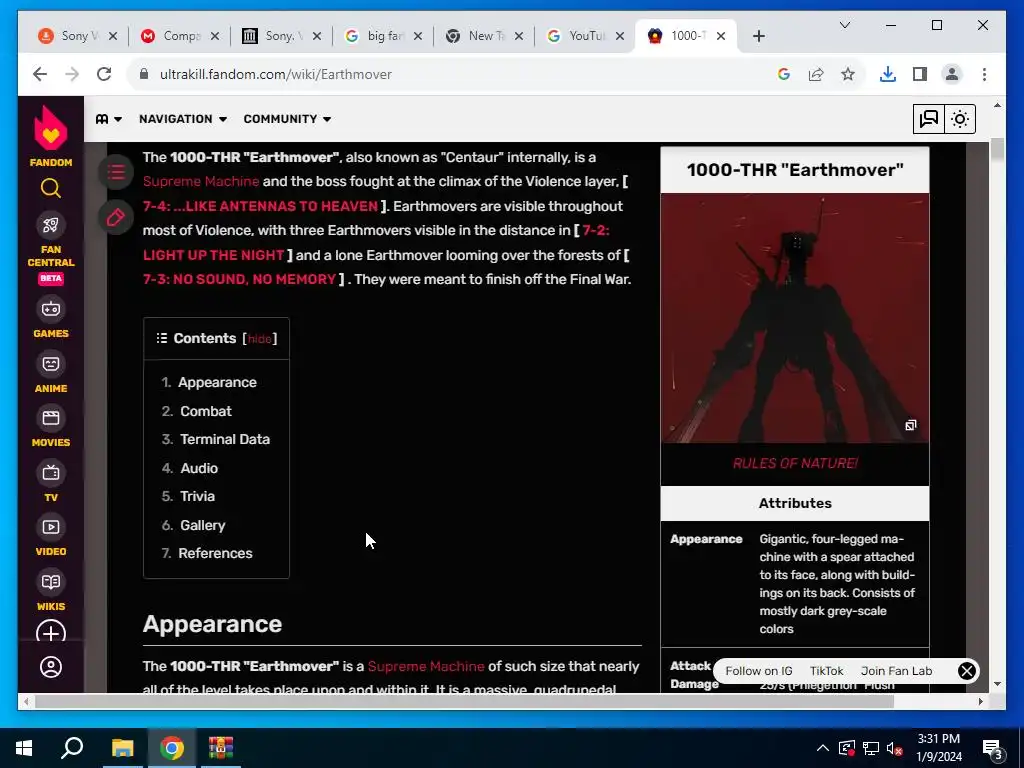
Task: Click the Follow on IG link
Action: (758, 671)
